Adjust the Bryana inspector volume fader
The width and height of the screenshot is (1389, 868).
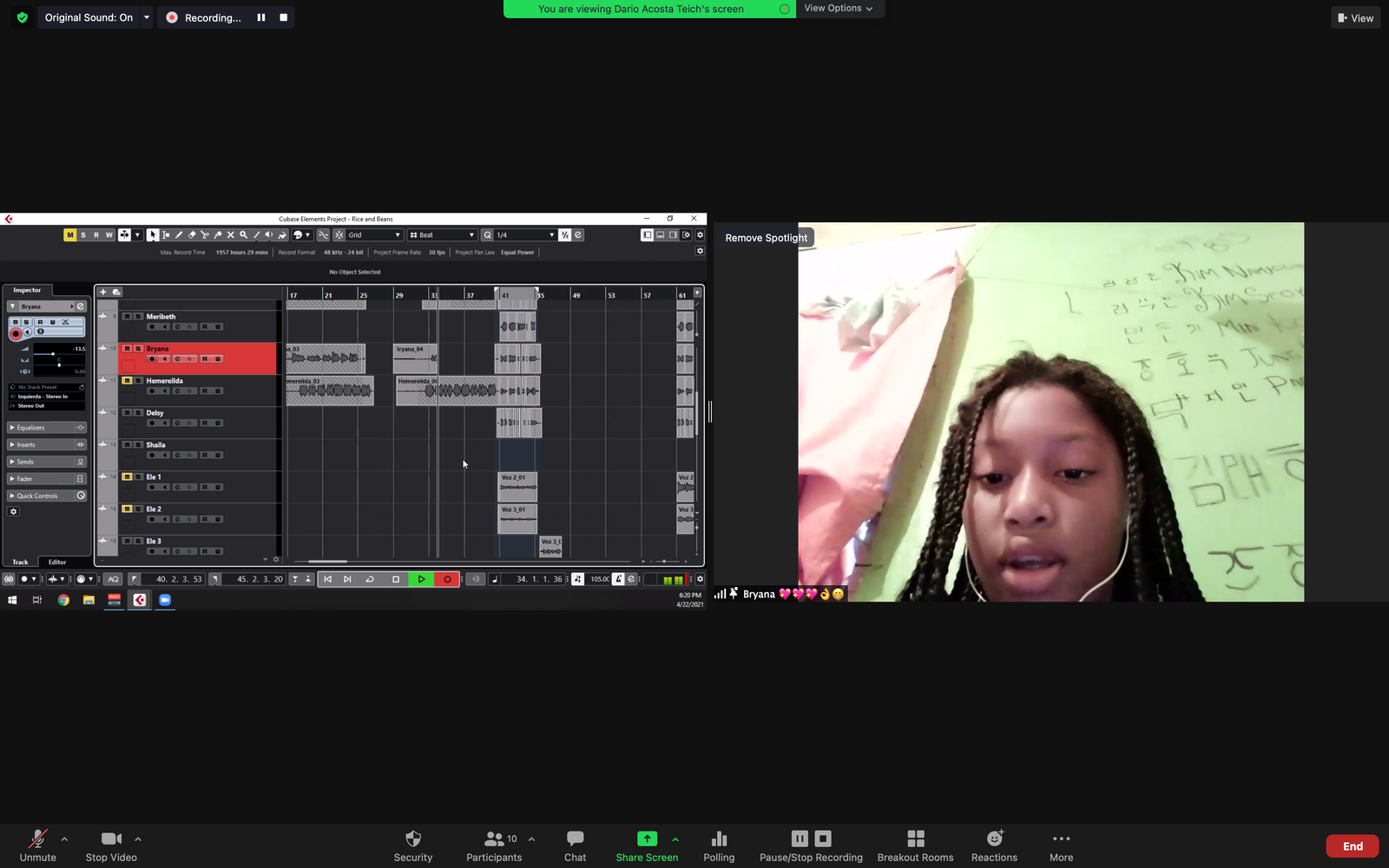pyautogui.click(x=53, y=354)
